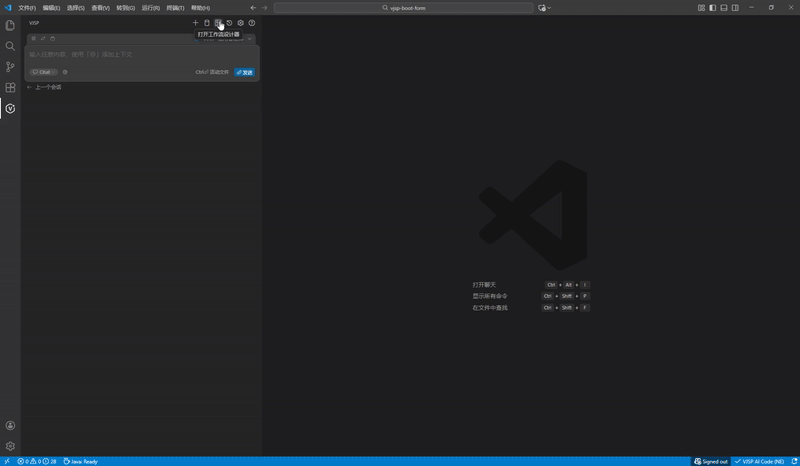Open the Search view in activity bar
This screenshot has width=800, height=466.
pos(10,46)
